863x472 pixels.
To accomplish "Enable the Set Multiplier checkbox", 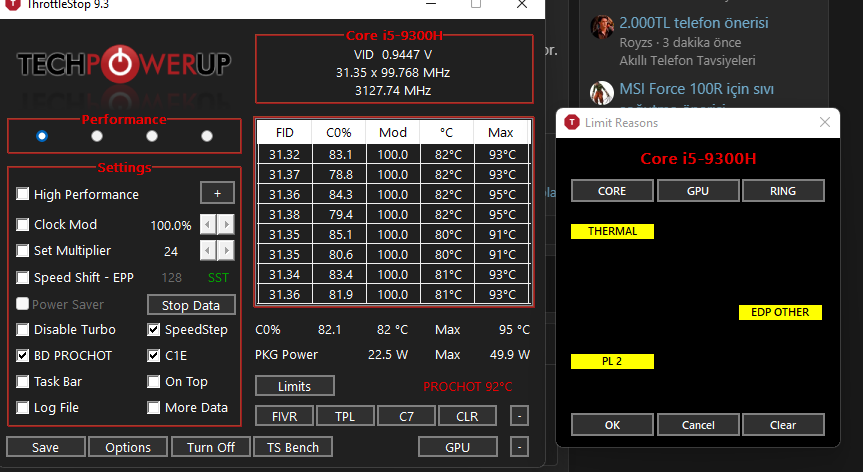I will (x=23, y=251).
